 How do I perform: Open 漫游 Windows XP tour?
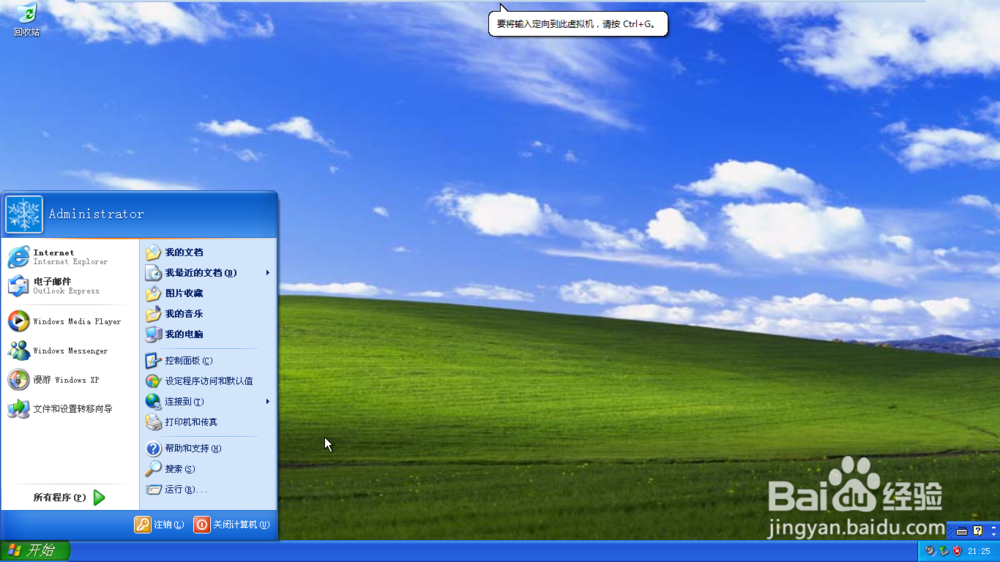coord(70,380)
